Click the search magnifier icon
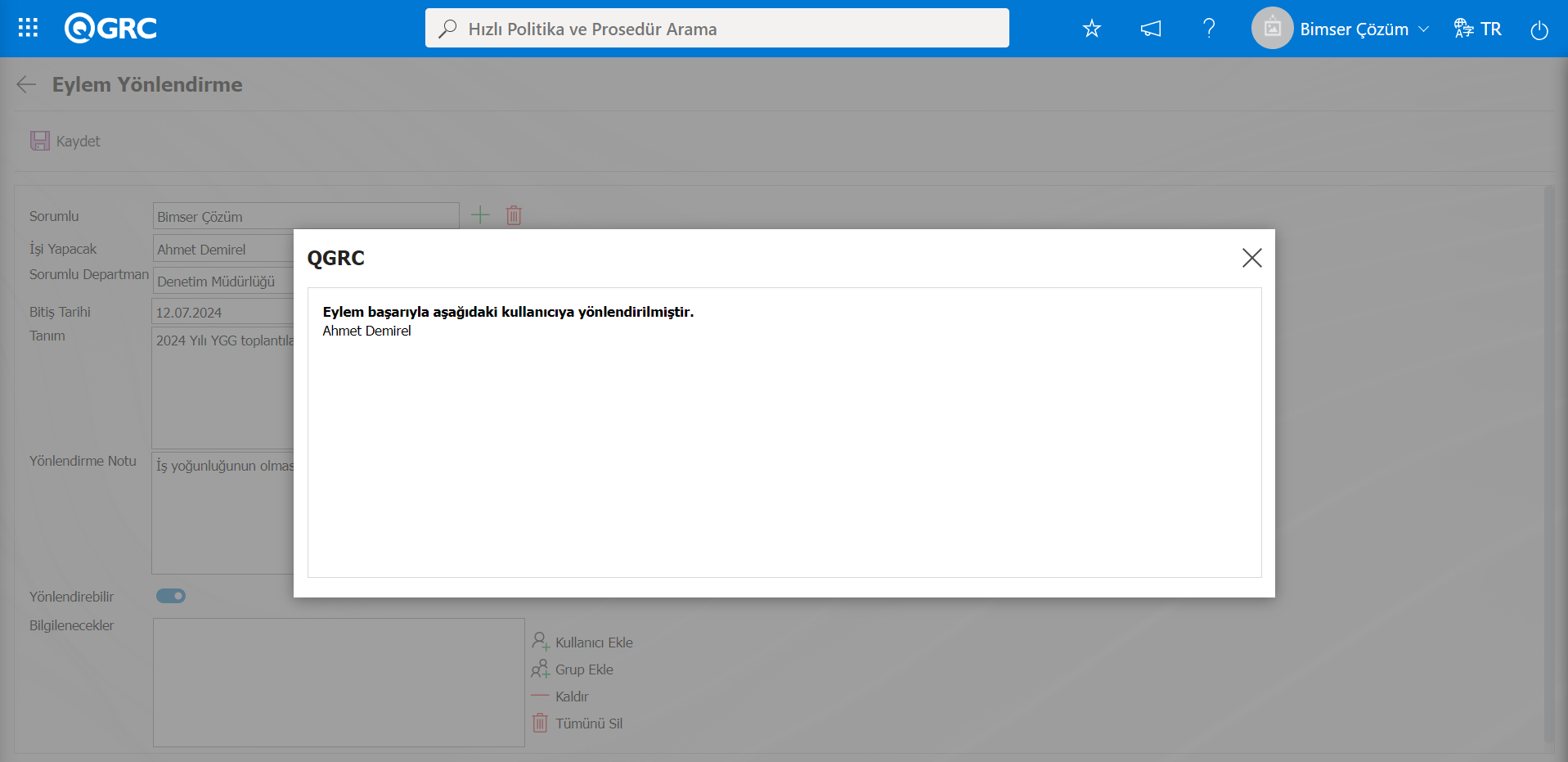The image size is (1568, 762). coord(447,29)
